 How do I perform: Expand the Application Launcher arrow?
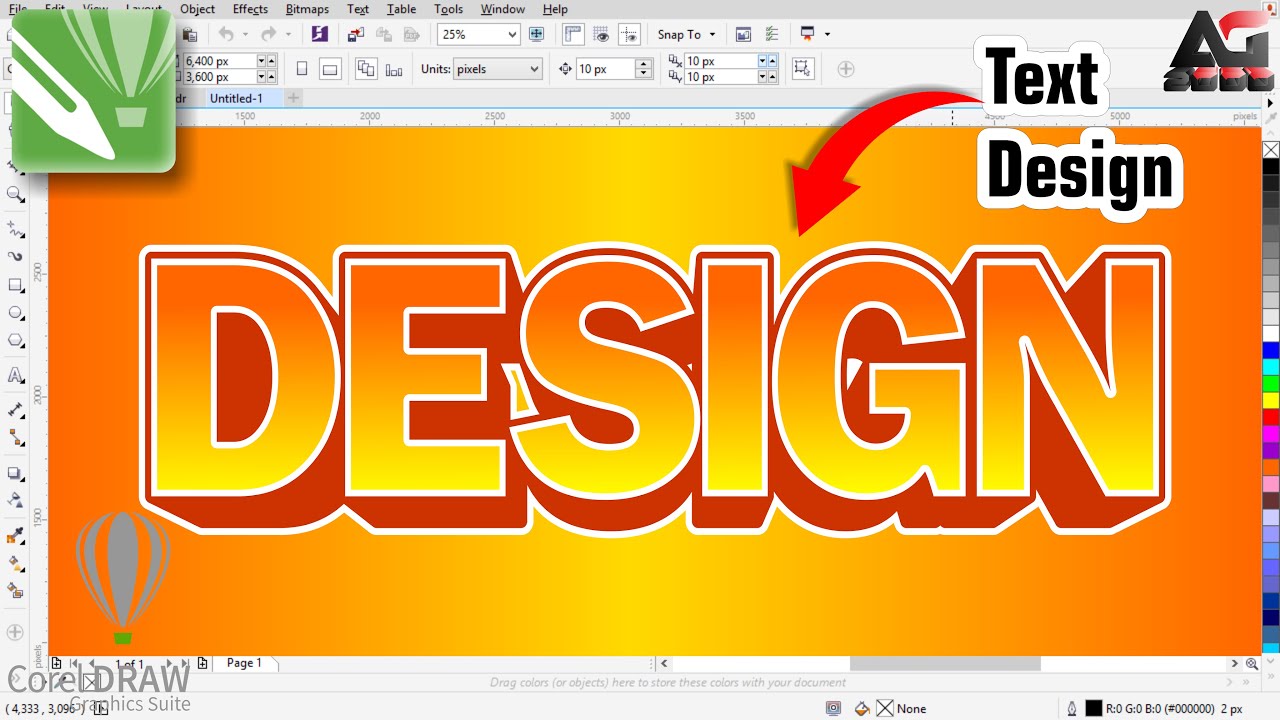[827, 34]
